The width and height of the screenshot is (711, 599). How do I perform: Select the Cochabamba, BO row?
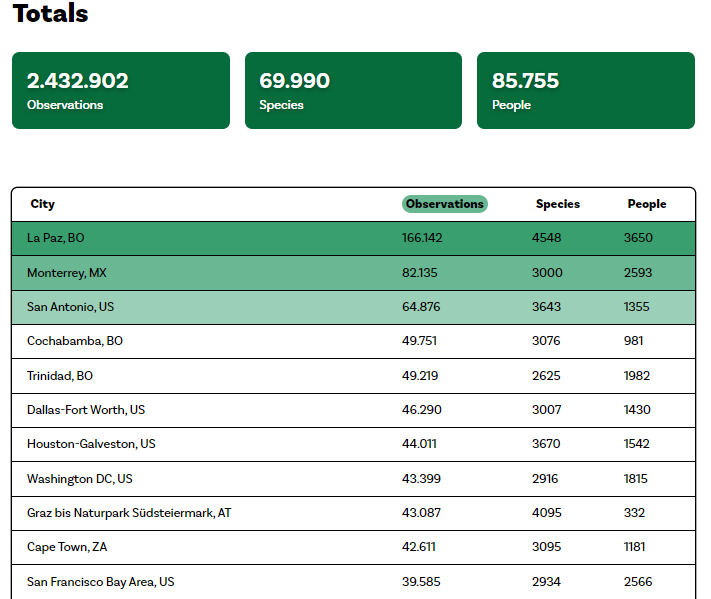[75, 341]
